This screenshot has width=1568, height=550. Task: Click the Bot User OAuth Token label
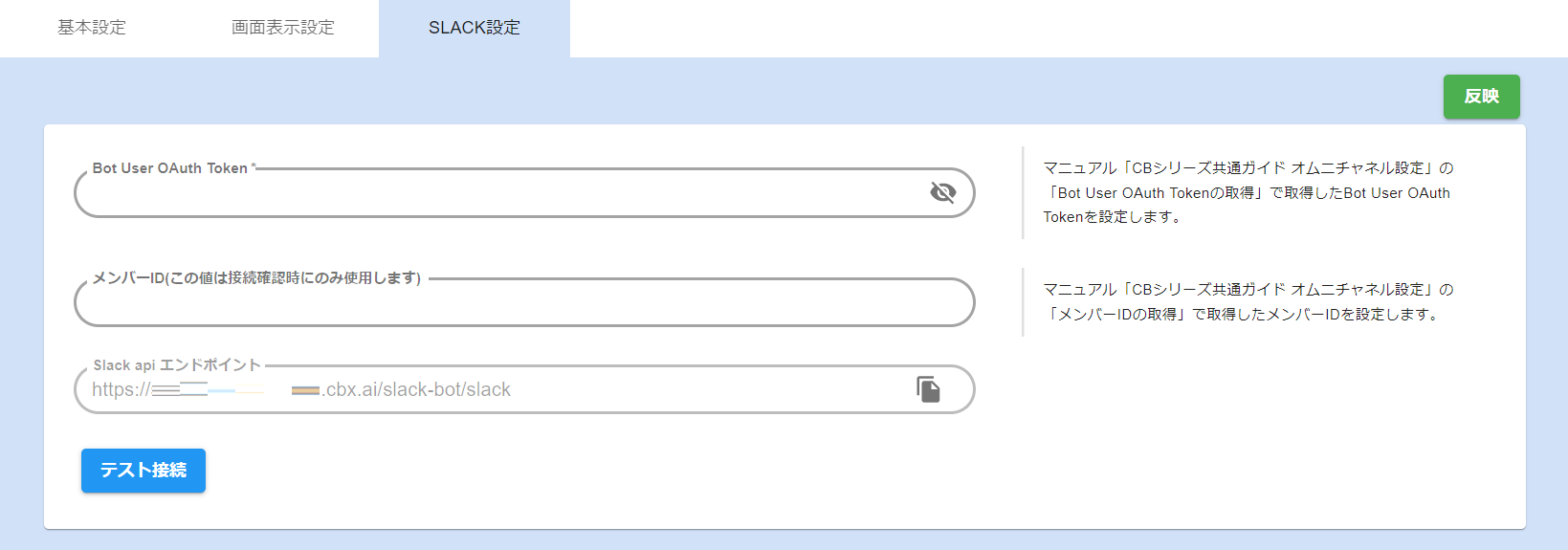[x=169, y=168]
